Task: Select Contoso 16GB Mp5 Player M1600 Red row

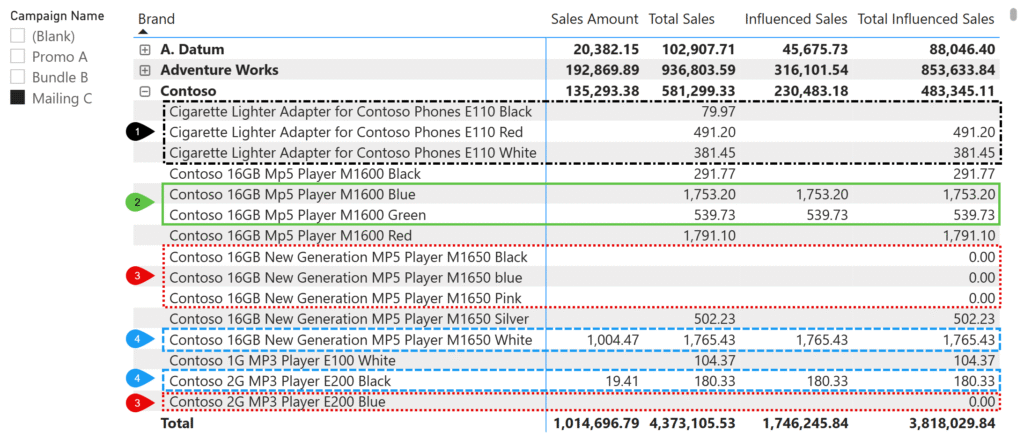Action: (x=290, y=235)
